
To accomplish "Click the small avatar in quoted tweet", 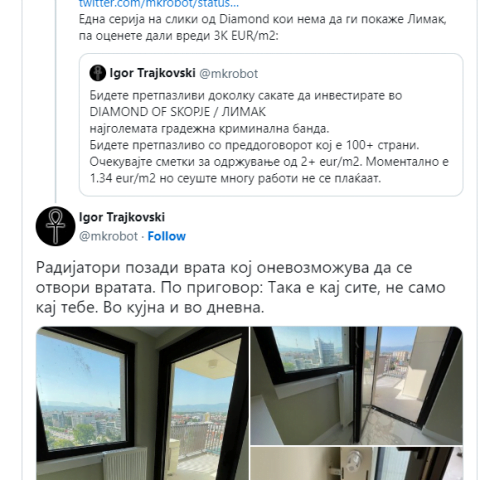I will [98, 73].
